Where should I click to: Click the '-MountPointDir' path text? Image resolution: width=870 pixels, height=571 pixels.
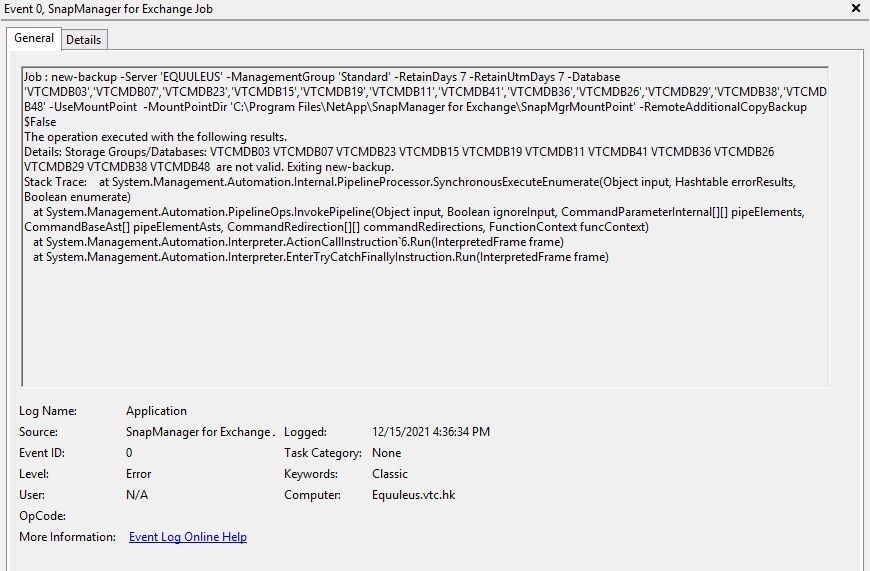[x=390, y=107]
